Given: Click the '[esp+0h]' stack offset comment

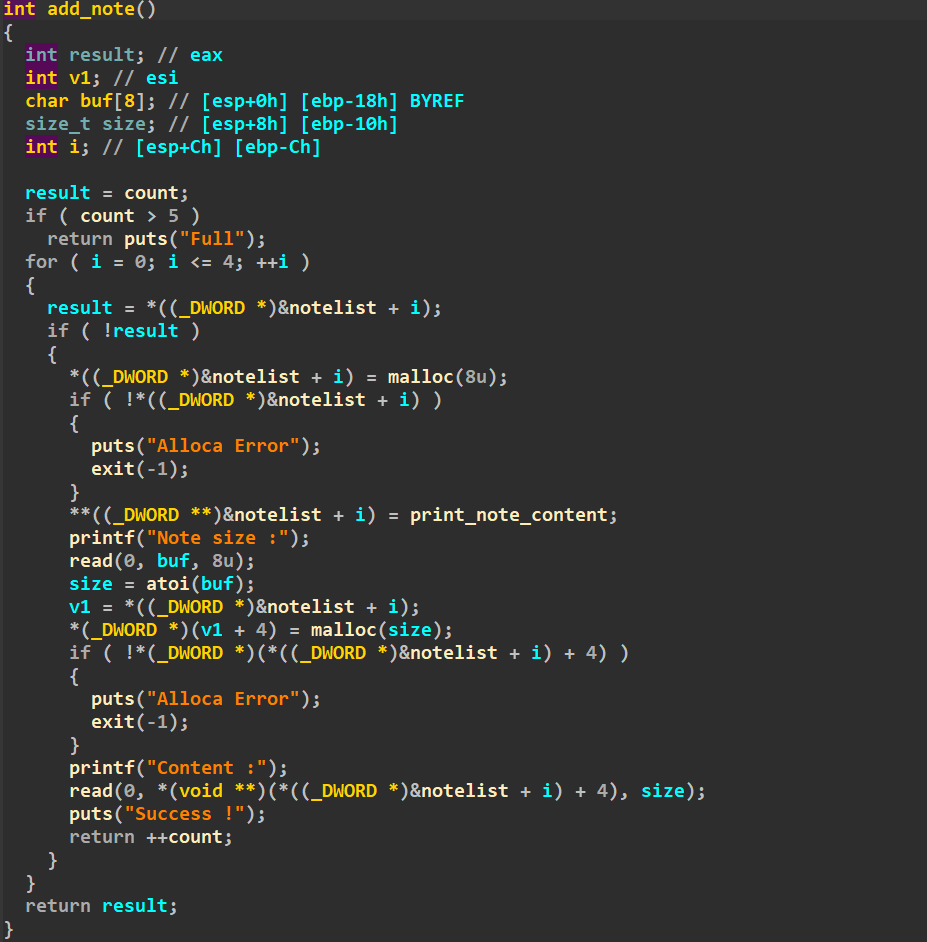Looking at the screenshot, I should click(245, 101).
